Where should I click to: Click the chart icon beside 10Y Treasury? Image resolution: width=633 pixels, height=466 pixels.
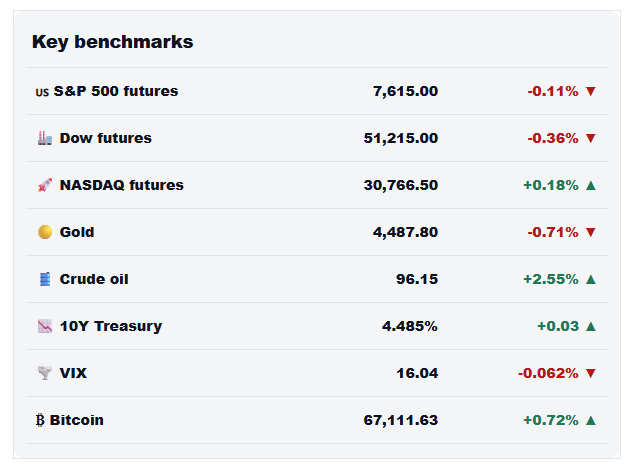click(45, 326)
